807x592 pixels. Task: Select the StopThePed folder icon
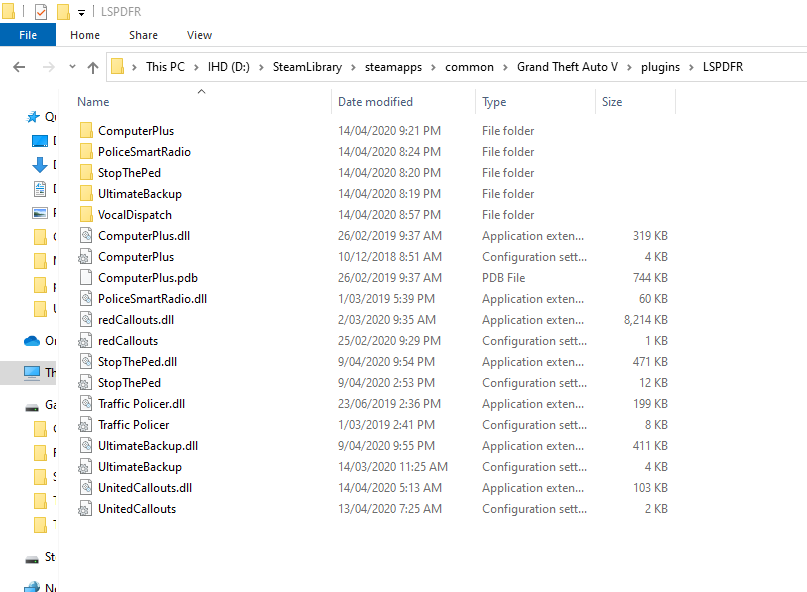point(86,172)
